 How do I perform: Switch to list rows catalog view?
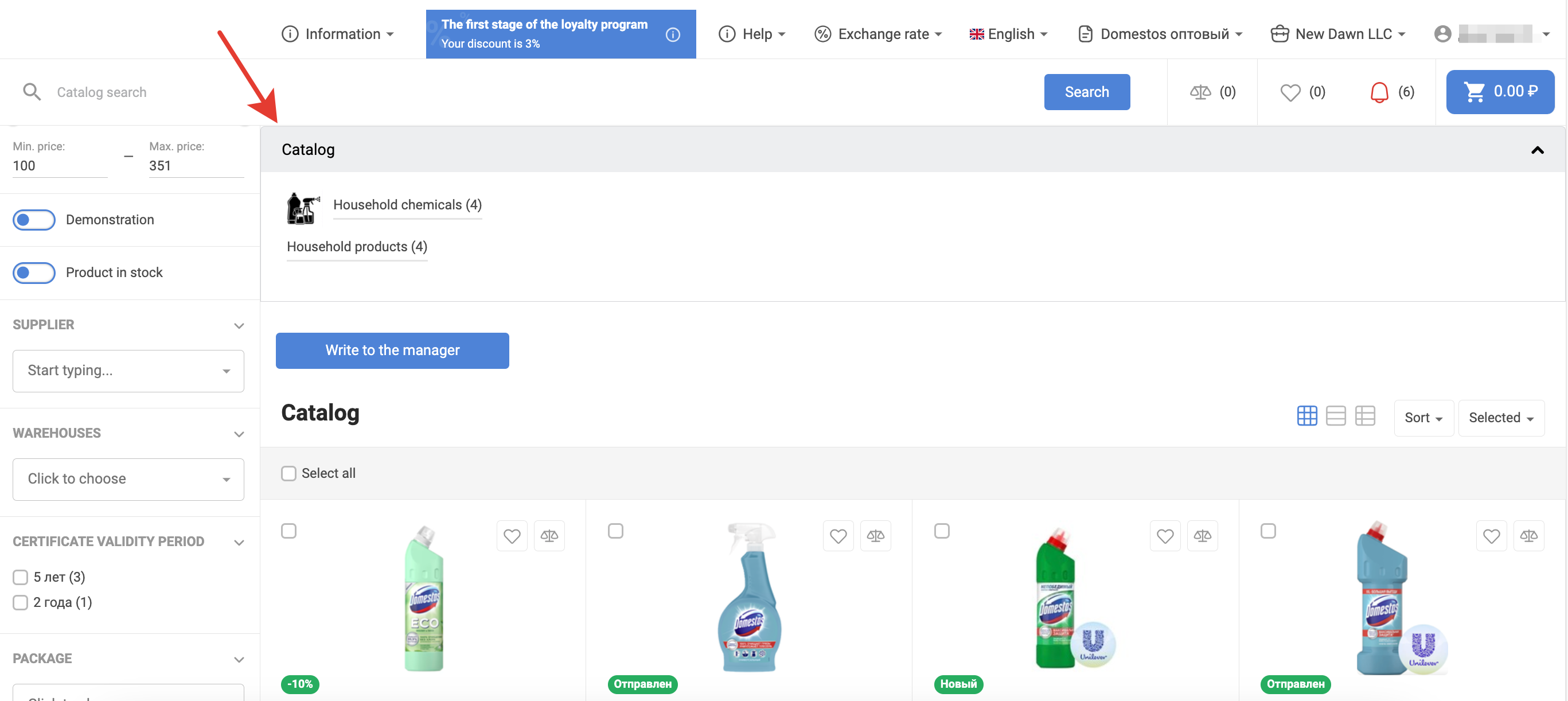tap(1336, 416)
